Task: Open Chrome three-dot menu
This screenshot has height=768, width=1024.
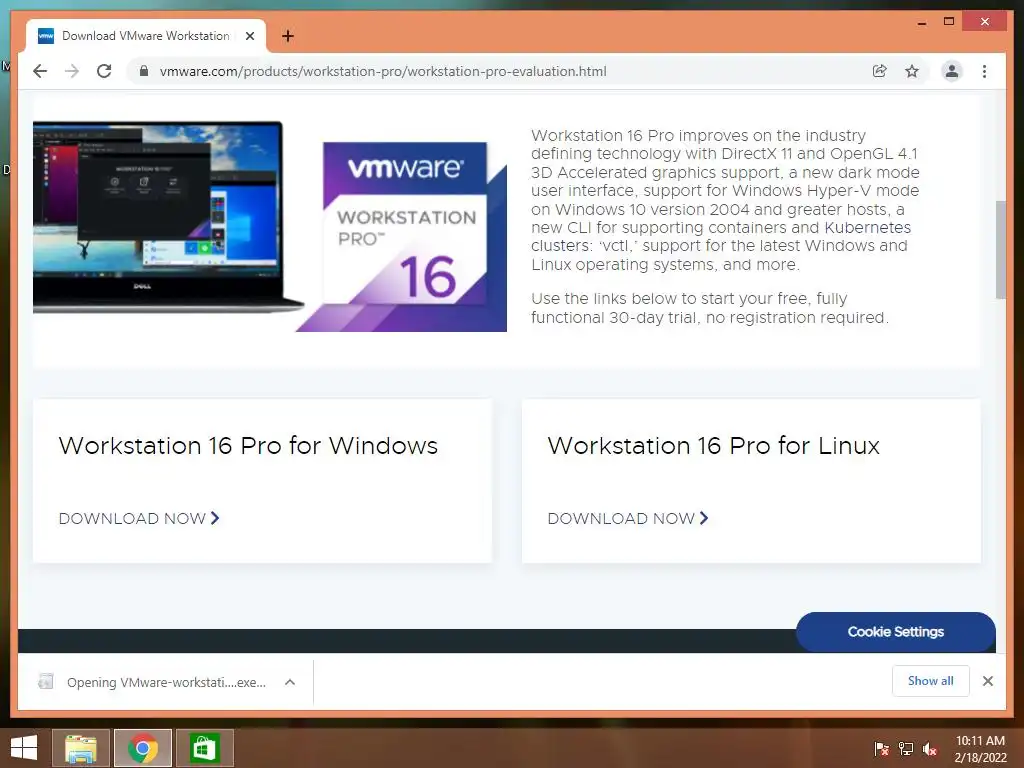Action: click(x=984, y=71)
